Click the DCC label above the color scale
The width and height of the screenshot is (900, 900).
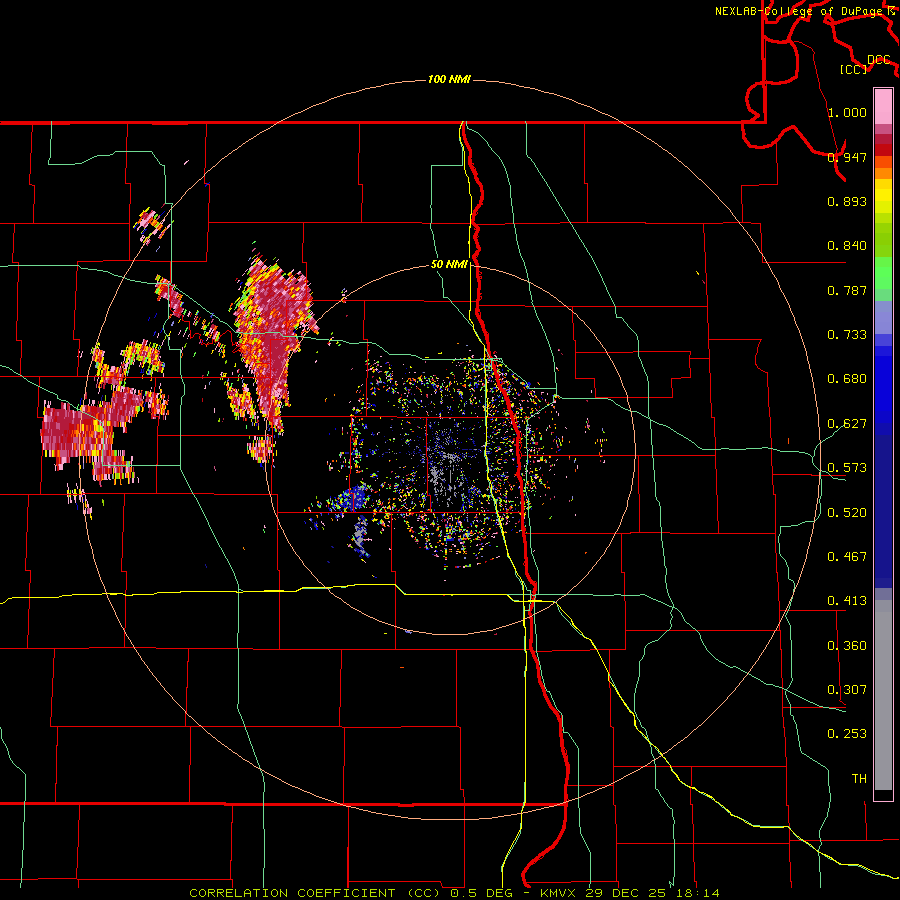879,60
